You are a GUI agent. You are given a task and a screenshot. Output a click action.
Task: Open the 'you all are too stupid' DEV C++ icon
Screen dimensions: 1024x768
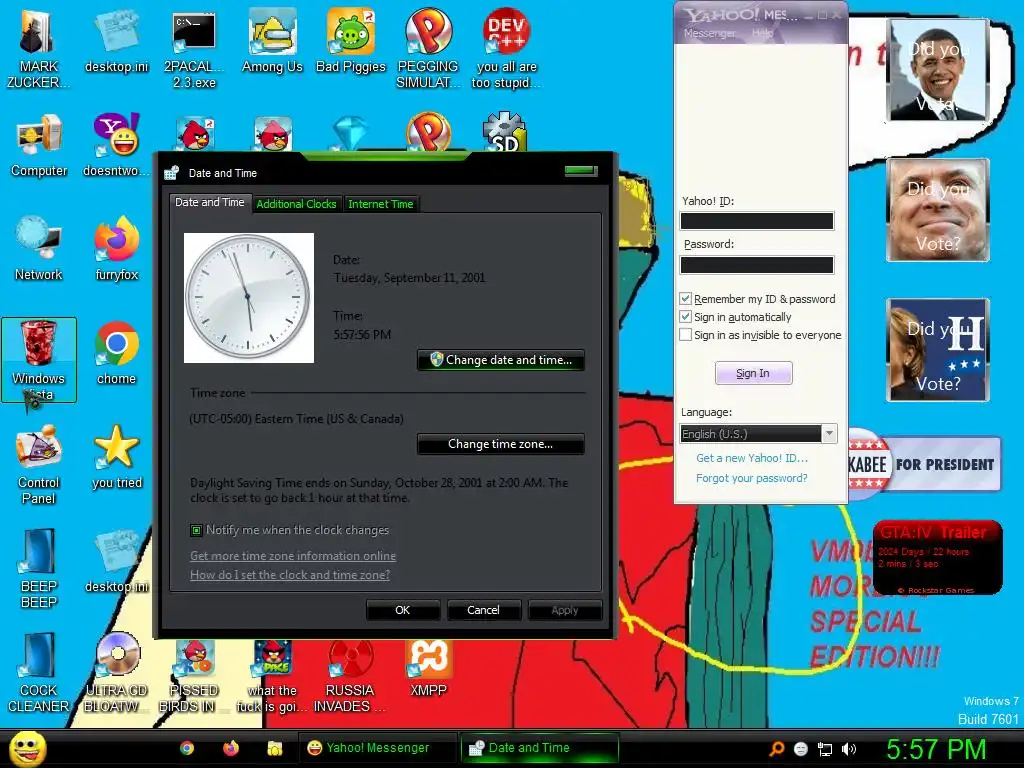506,47
